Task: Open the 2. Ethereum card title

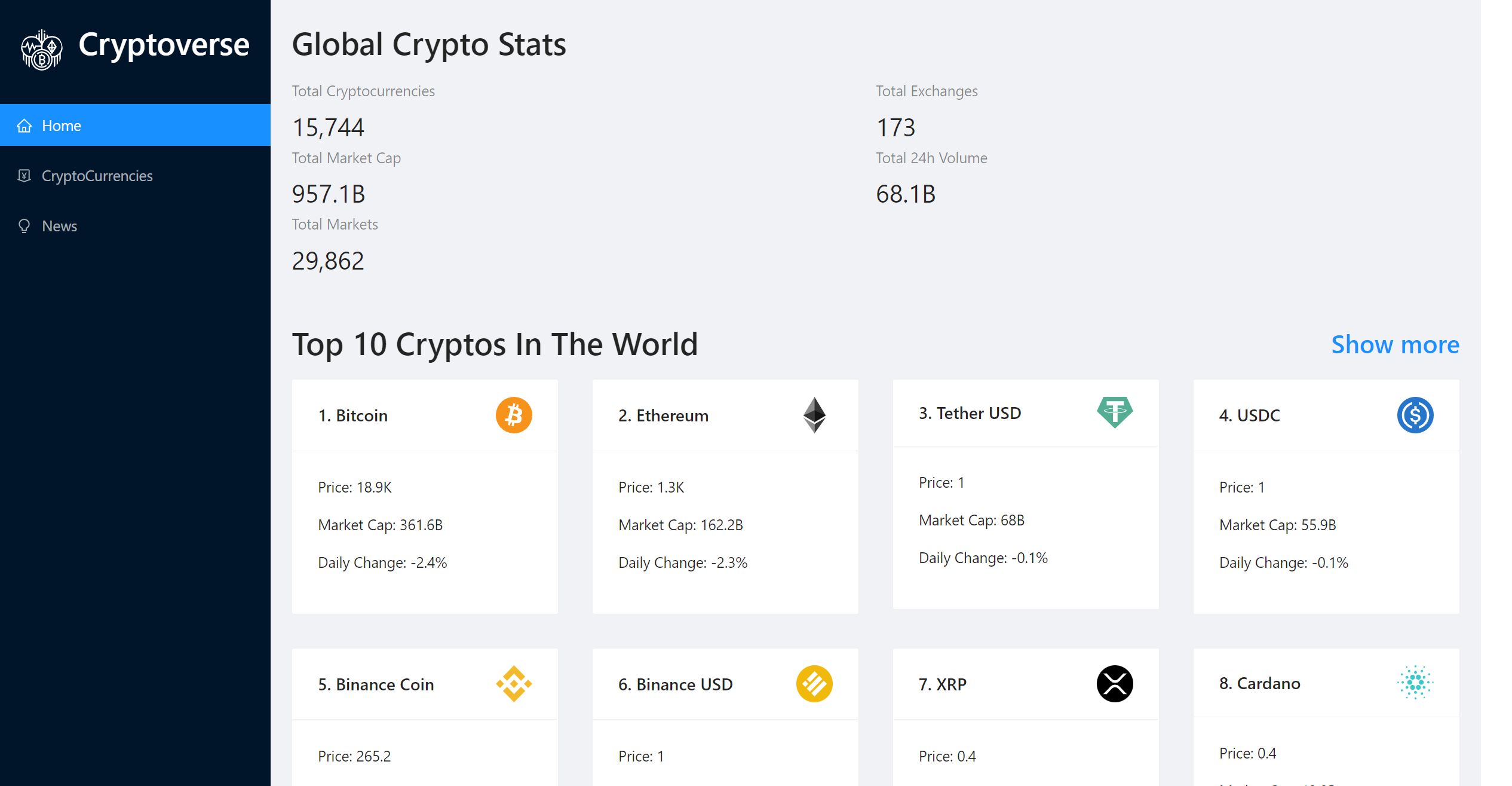Action: [664, 415]
